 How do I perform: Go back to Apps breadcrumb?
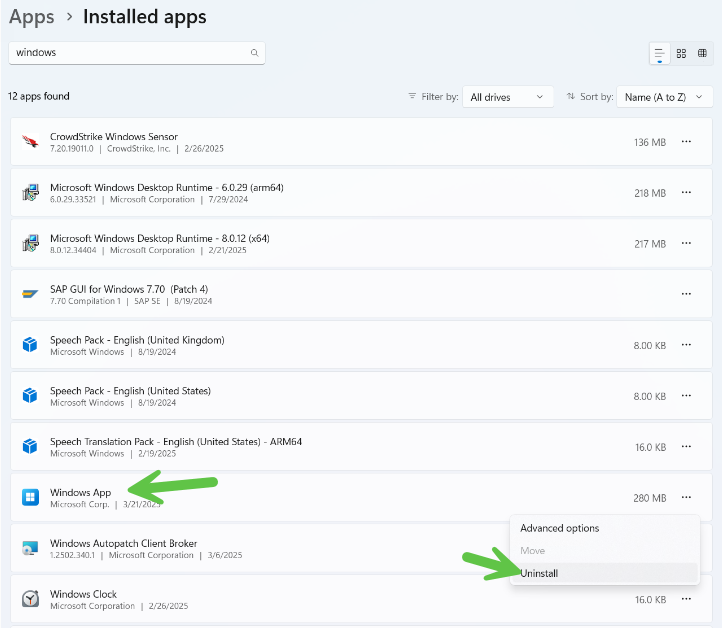click(31, 17)
